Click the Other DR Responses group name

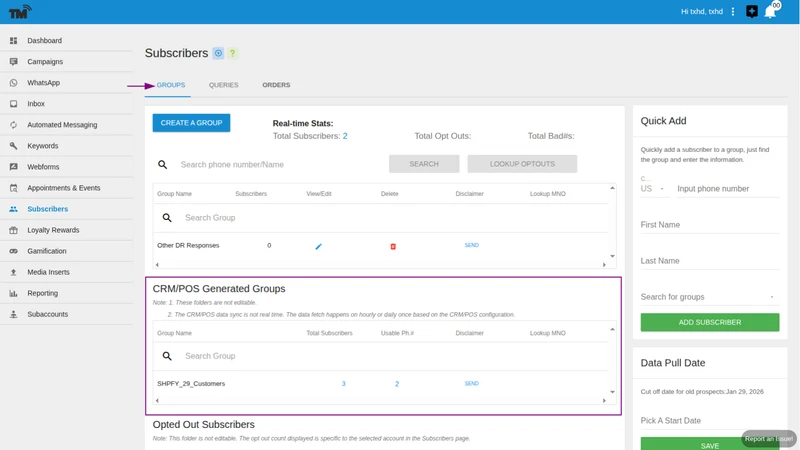pos(188,245)
